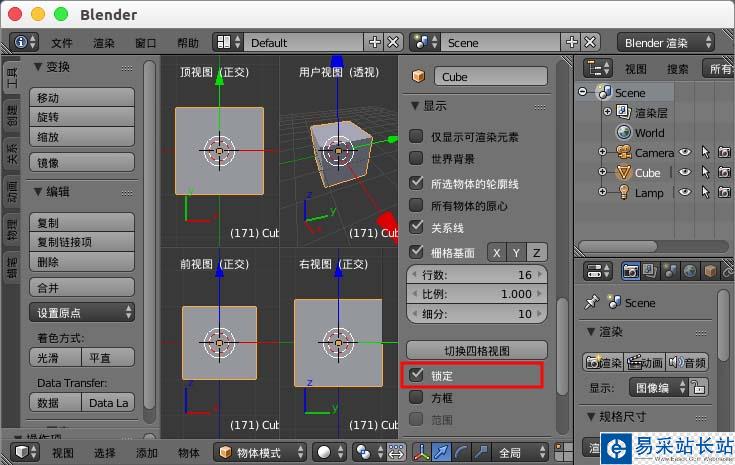Open 3D View editor type selector
Viewport: 735px width, 465px height.
(x=24, y=452)
